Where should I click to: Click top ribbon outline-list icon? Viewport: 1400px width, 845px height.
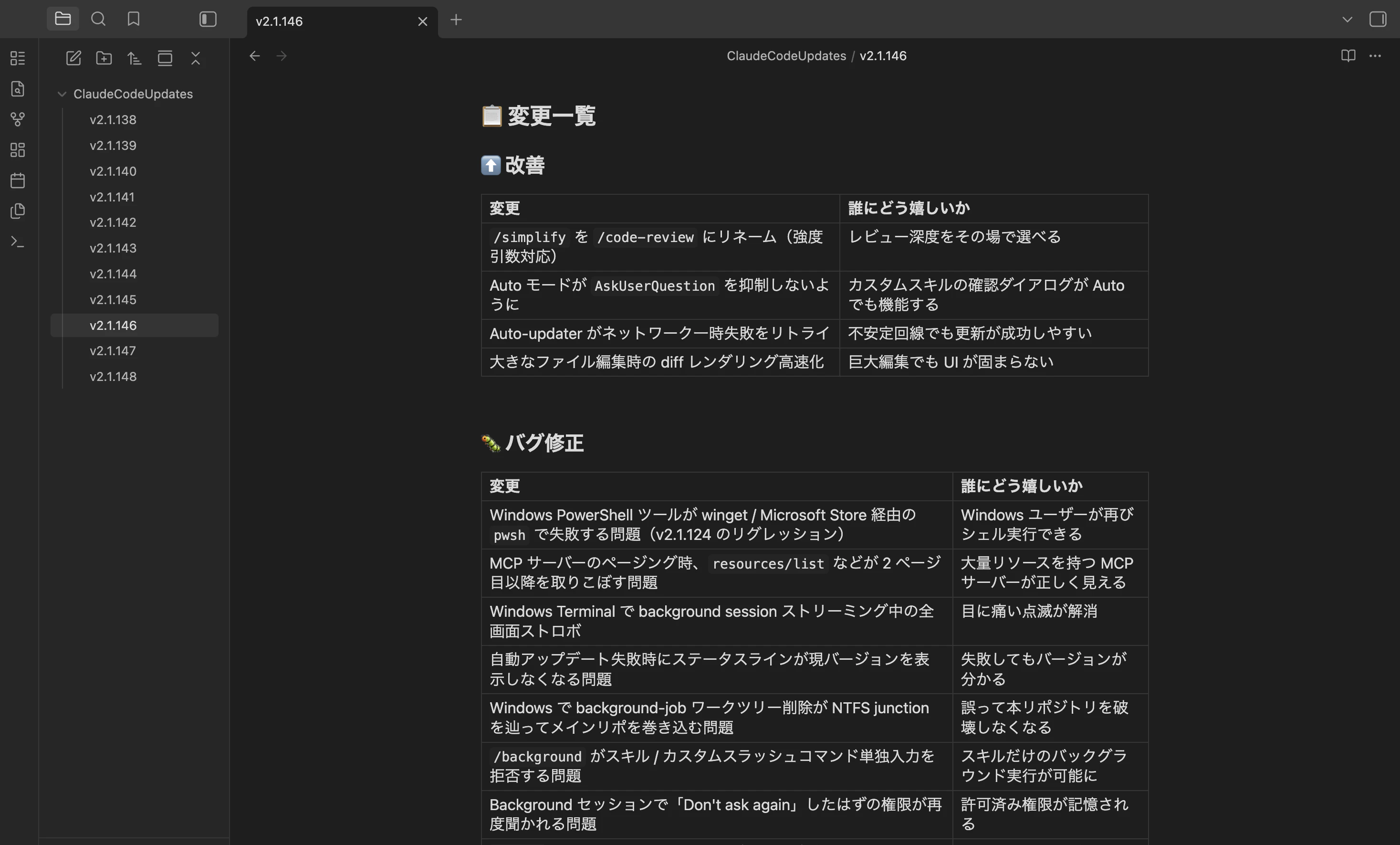(x=18, y=58)
